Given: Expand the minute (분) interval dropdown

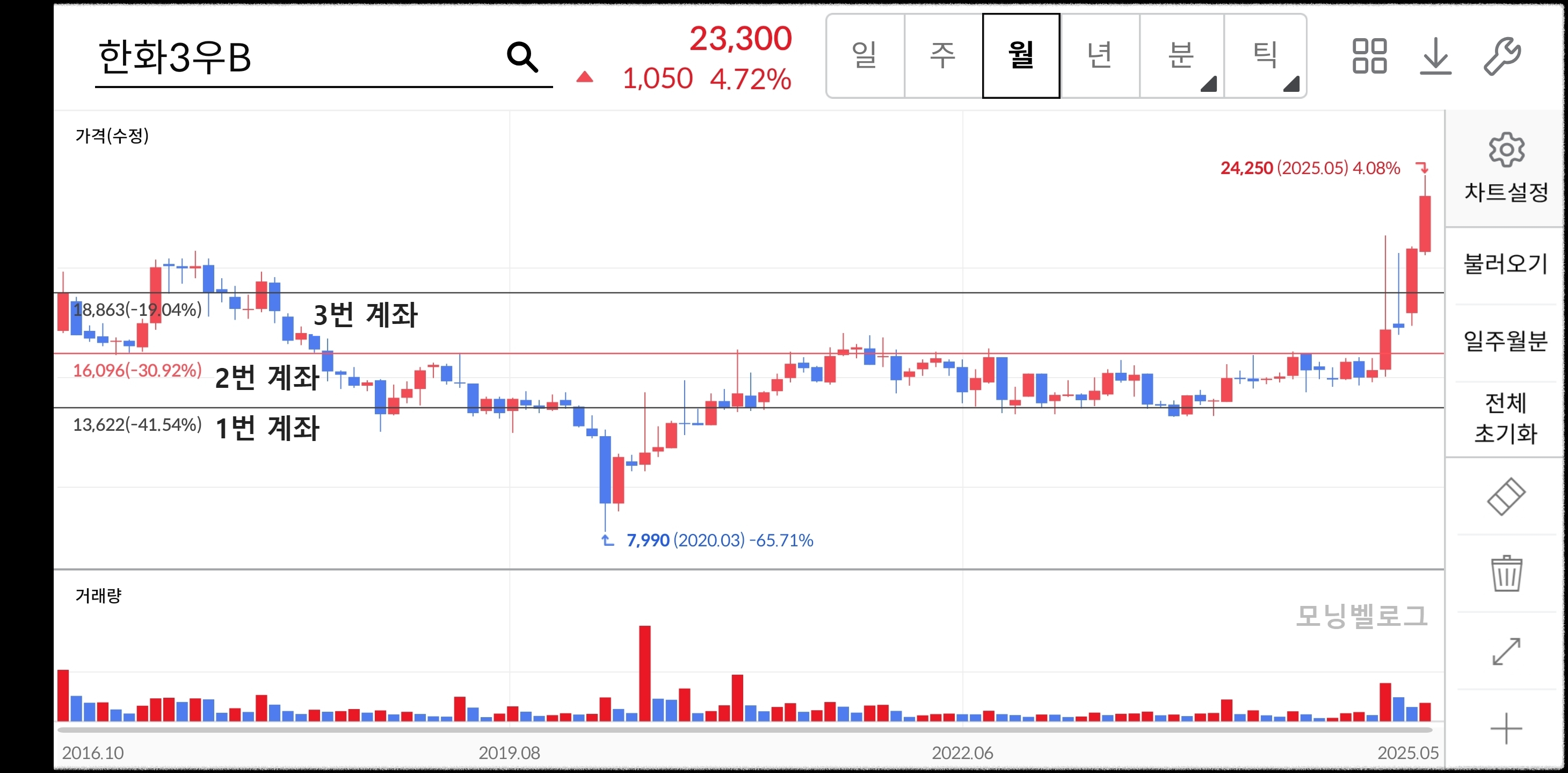Looking at the screenshot, I should 1181,55.
